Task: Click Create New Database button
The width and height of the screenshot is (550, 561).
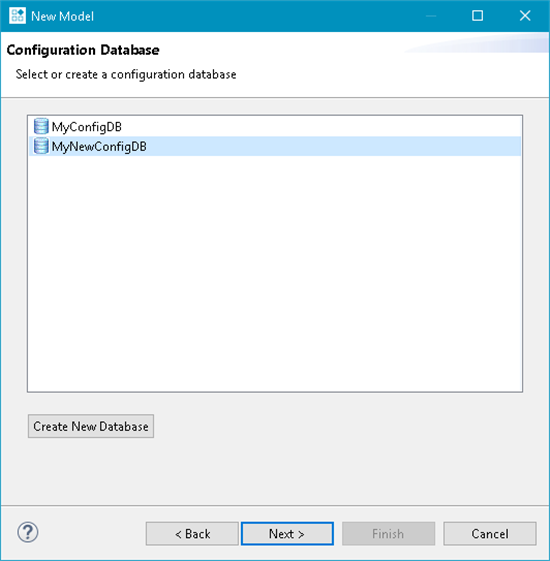Action: point(91,426)
